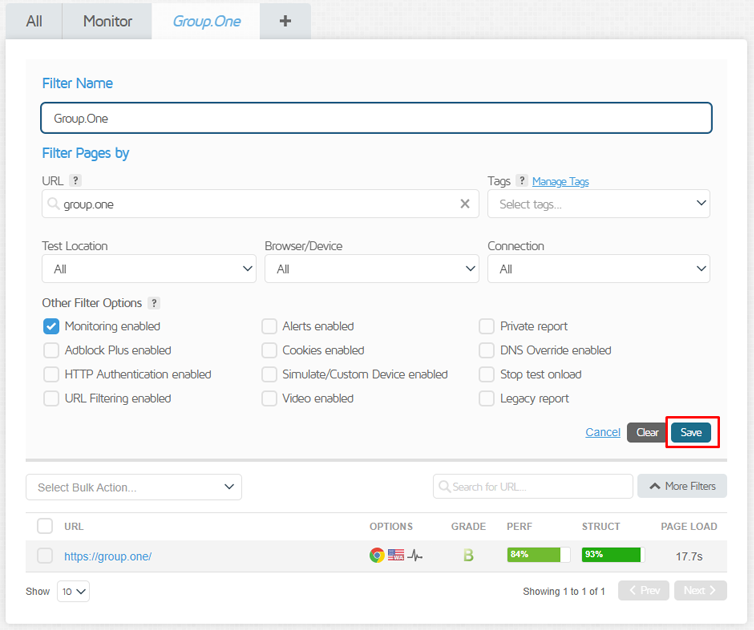Screen dimensions: 754x630
Task: Click the Tags help question mark icon
Action: pos(520,181)
